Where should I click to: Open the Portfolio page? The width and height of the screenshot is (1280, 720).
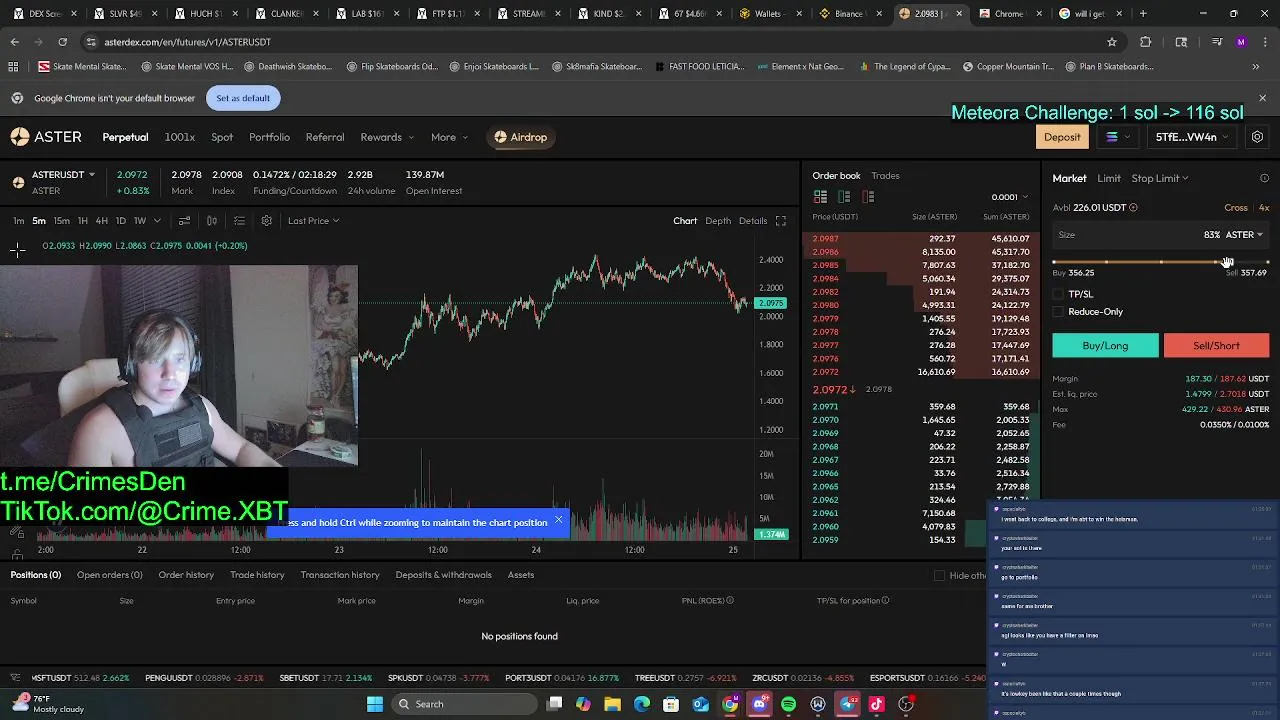pyautogui.click(x=269, y=137)
